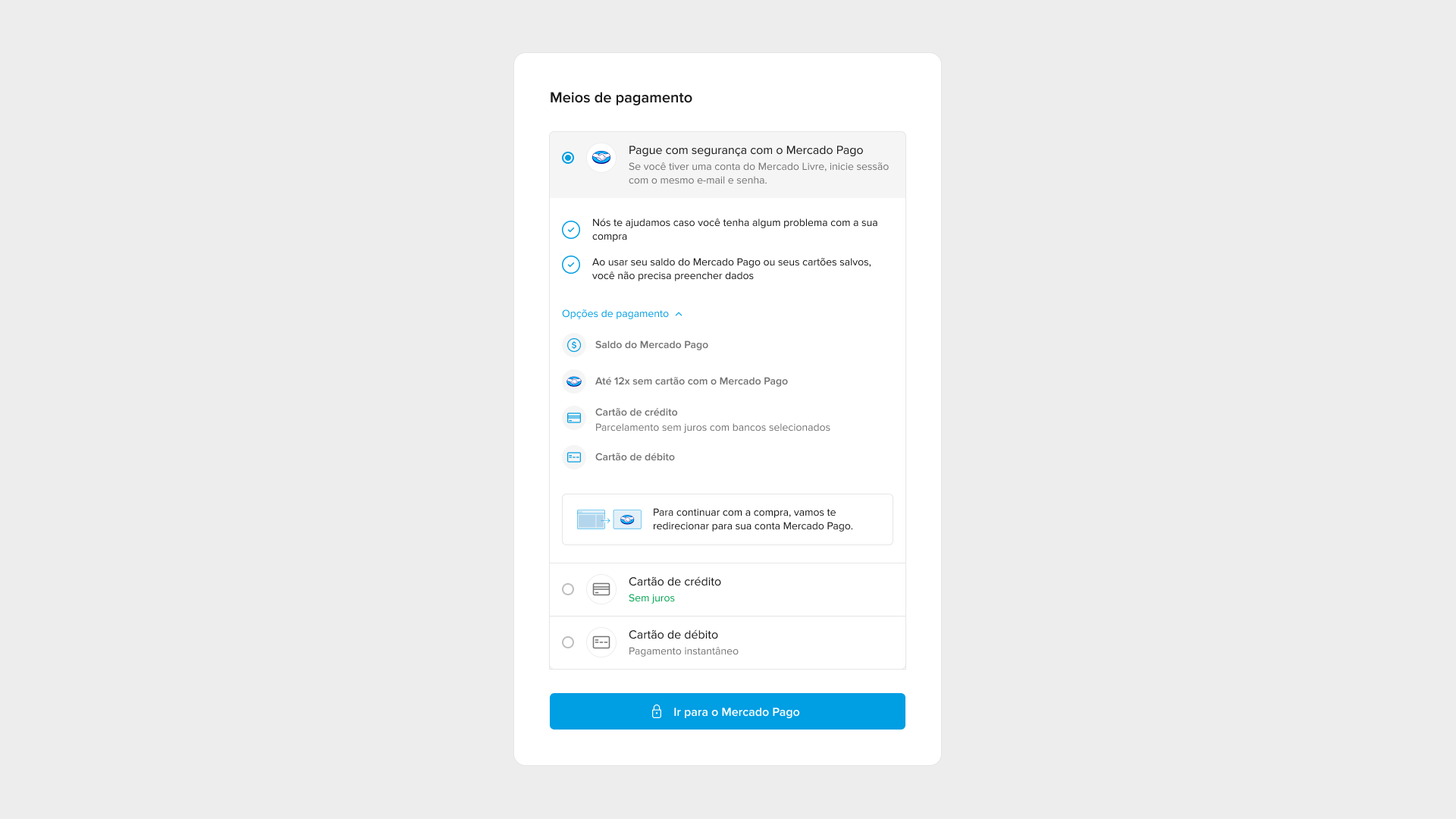Expand the Opções de pagamento section

622,313
